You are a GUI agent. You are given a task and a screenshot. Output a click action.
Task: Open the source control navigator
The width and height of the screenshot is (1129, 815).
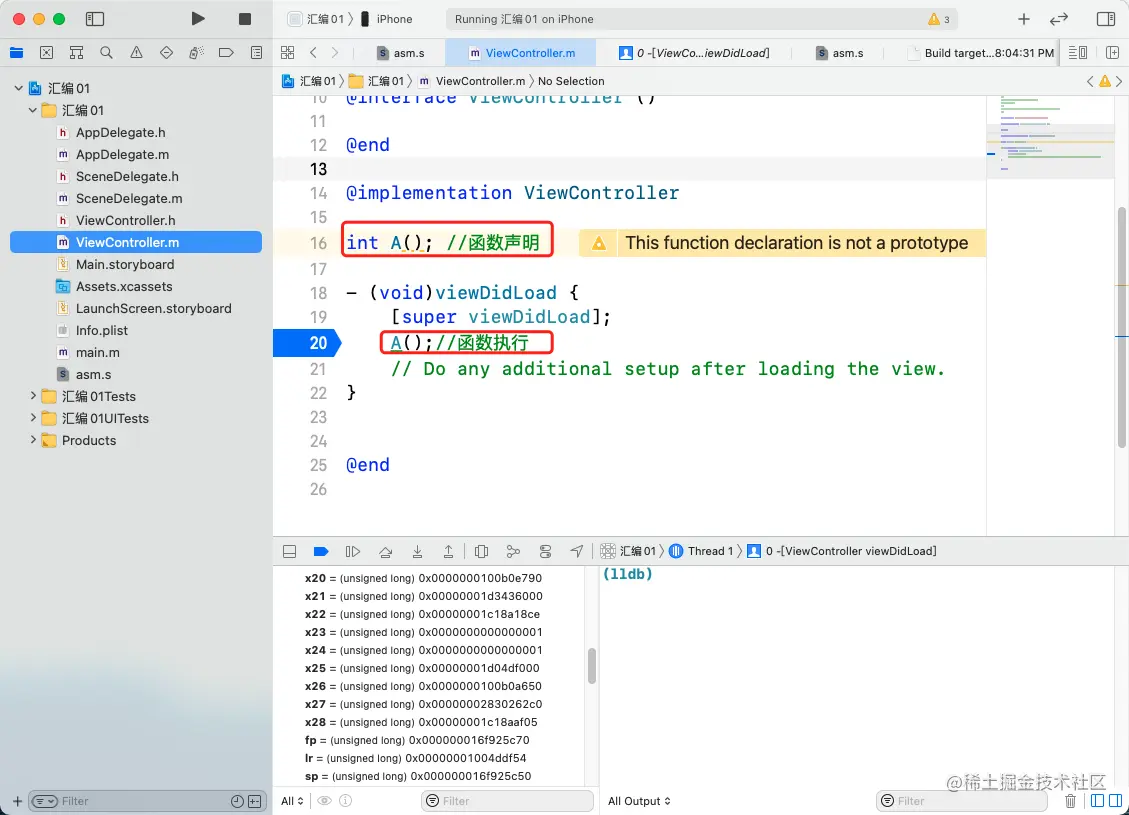point(46,53)
